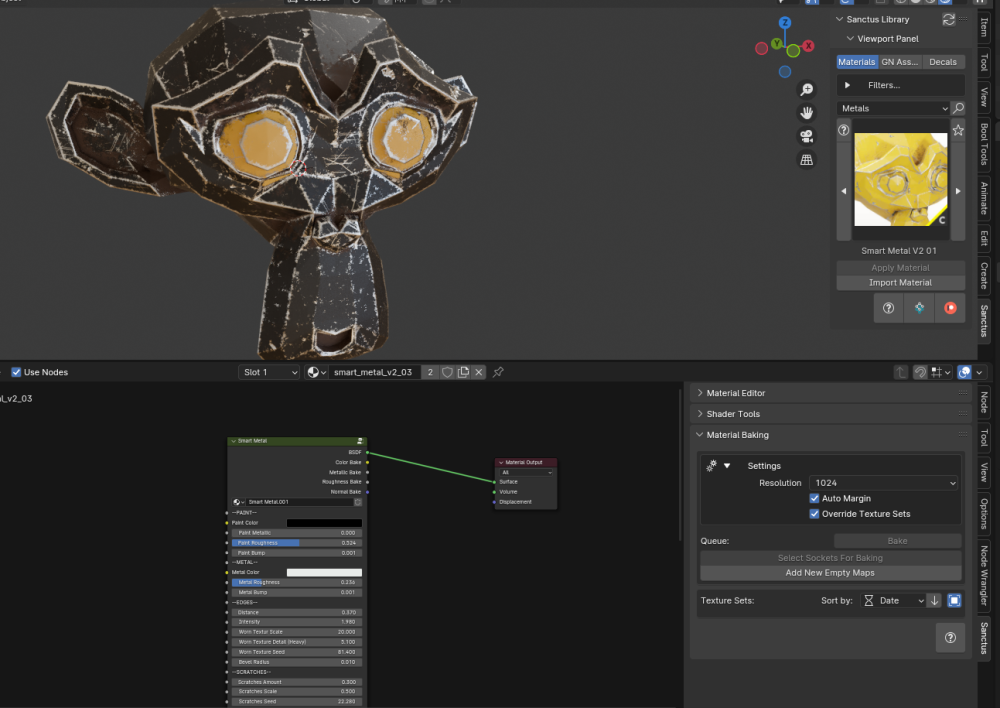Screen dimensions: 1000x708
Task: Open the Slot 1 dropdown
Action: point(269,372)
